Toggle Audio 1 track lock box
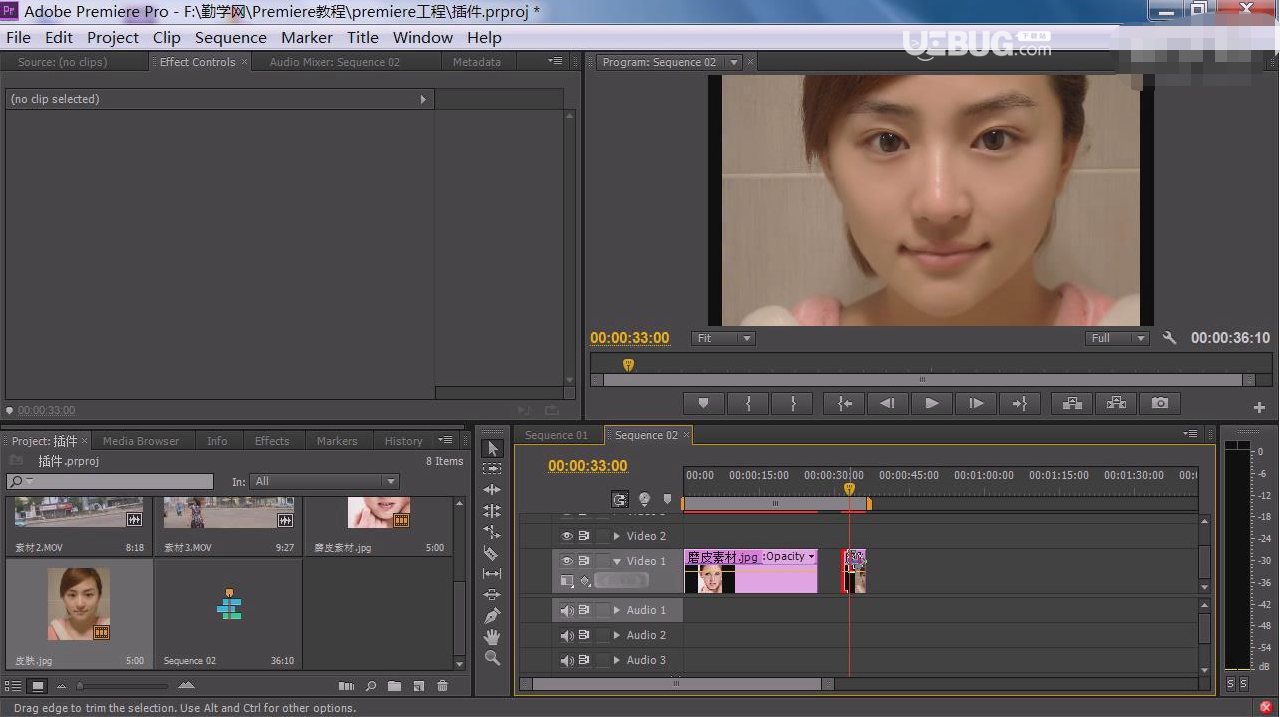The image size is (1280, 717). 602,610
